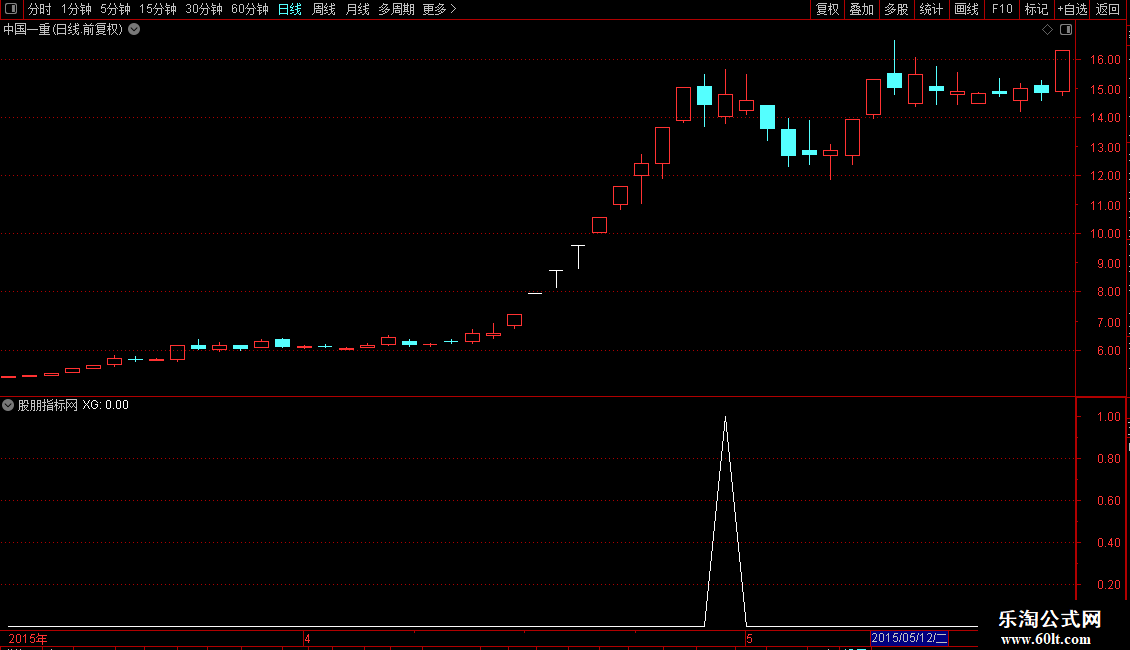Select the 15分钟 period tab

click(x=158, y=9)
